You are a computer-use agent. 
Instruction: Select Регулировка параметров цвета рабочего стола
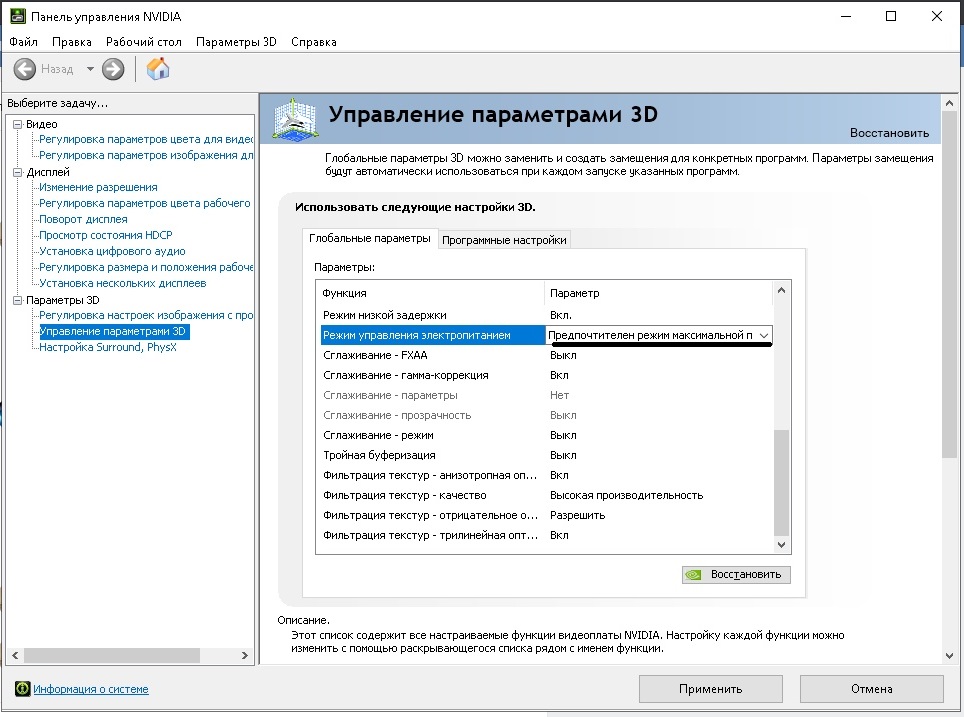coord(145,203)
